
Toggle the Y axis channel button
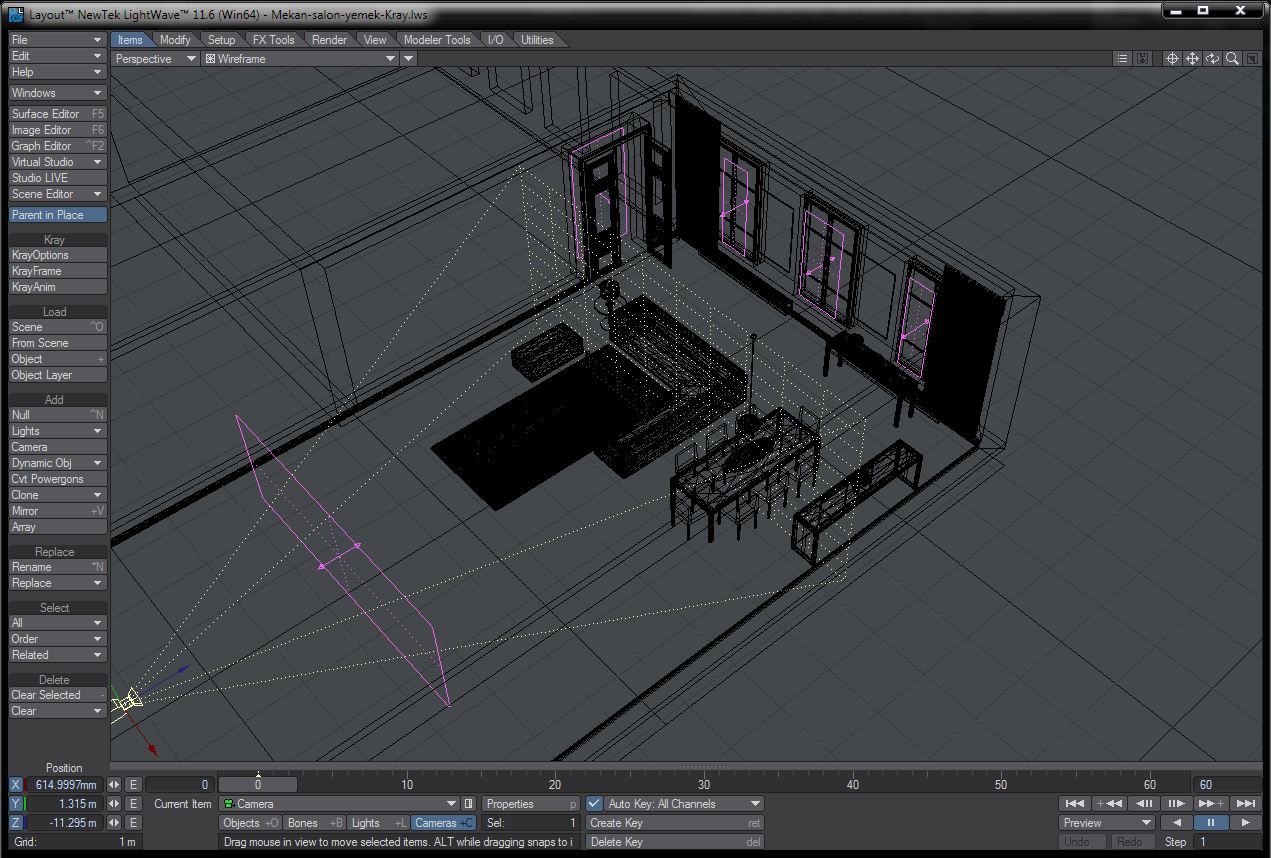pos(15,804)
